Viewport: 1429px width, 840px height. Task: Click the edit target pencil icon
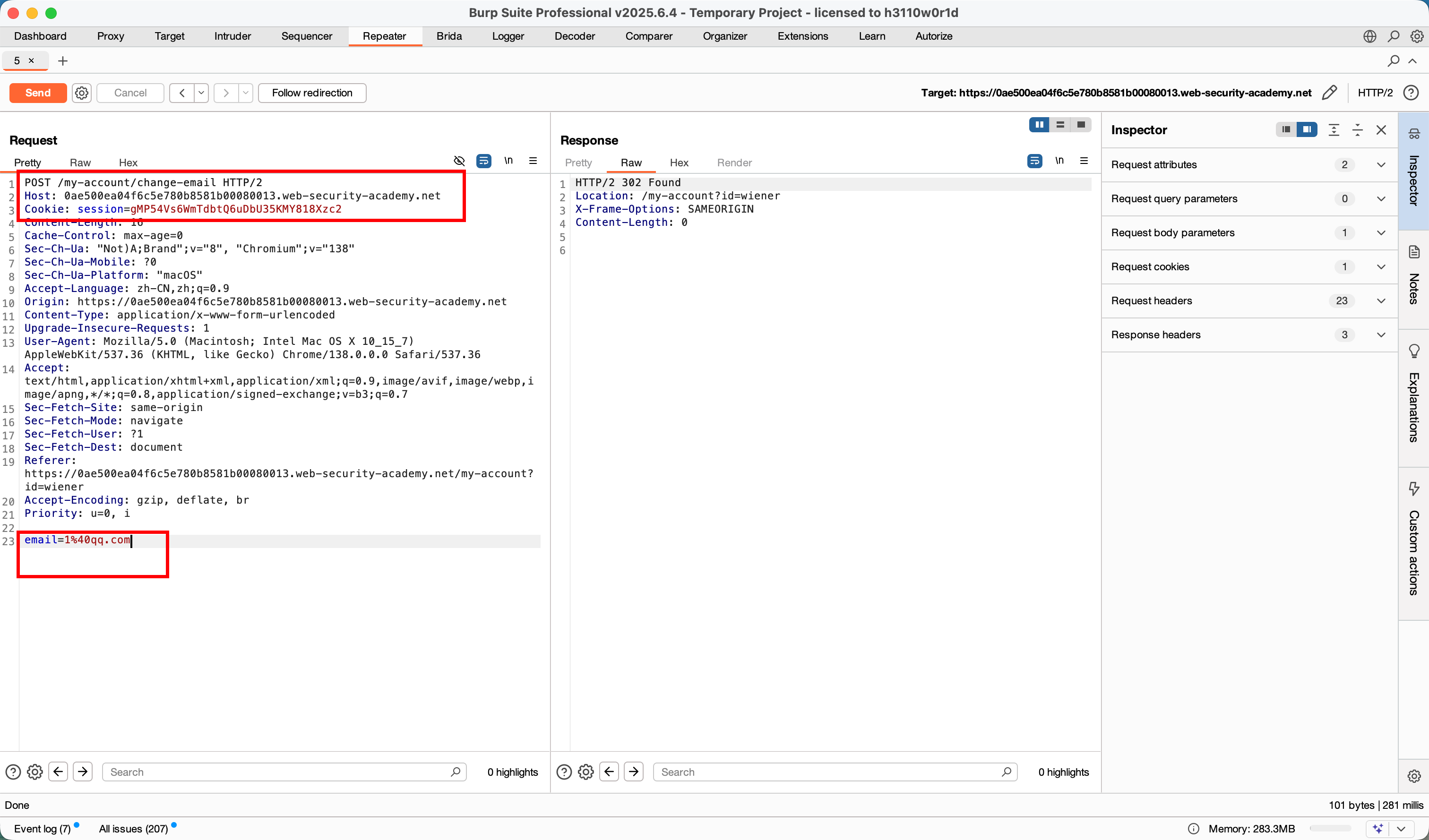click(1329, 93)
